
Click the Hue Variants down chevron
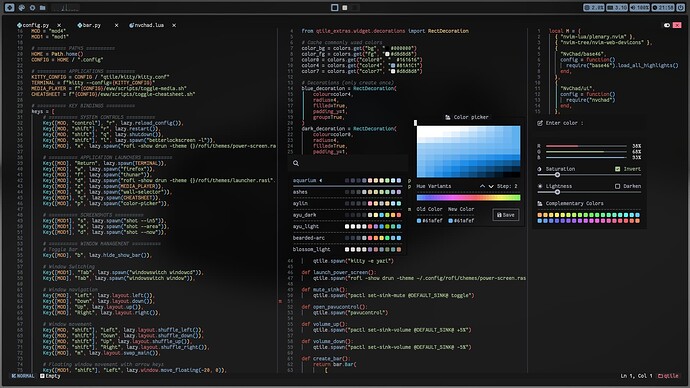[x=491, y=186]
